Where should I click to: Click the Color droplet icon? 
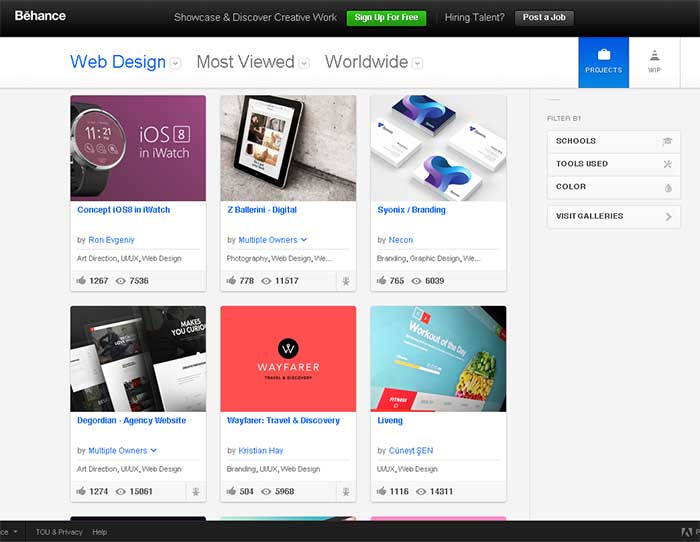pyautogui.click(x=668, y=188)
